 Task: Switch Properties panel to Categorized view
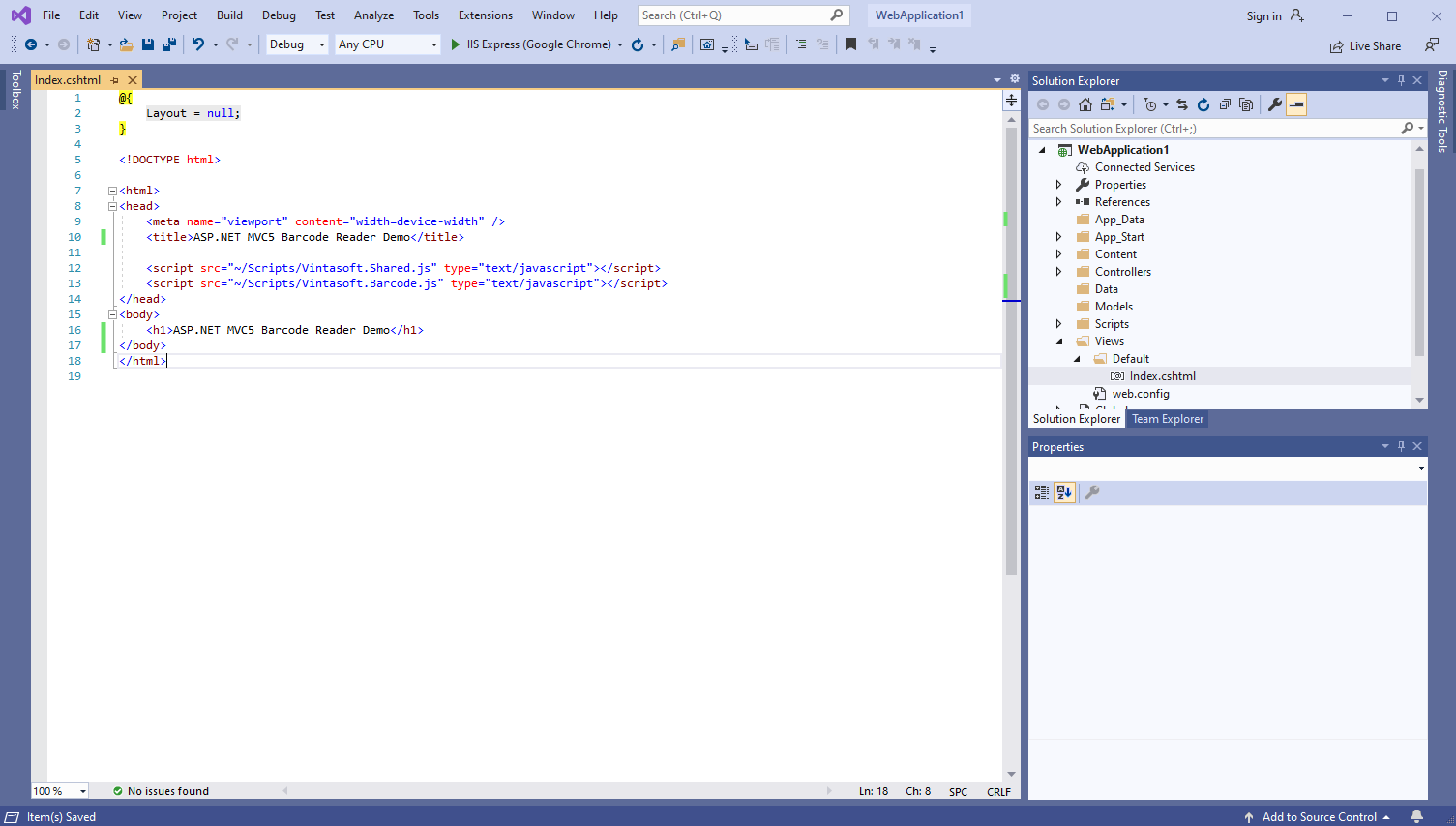pyautogui.click(x=1042, y=492)
